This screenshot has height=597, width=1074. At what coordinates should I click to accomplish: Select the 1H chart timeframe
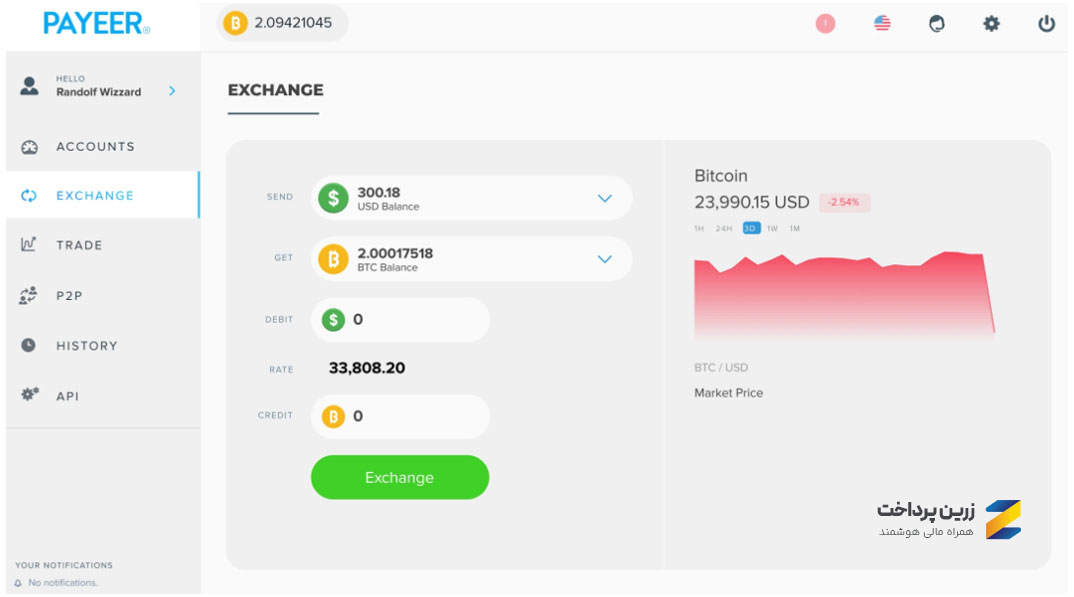tap(699, 228)
